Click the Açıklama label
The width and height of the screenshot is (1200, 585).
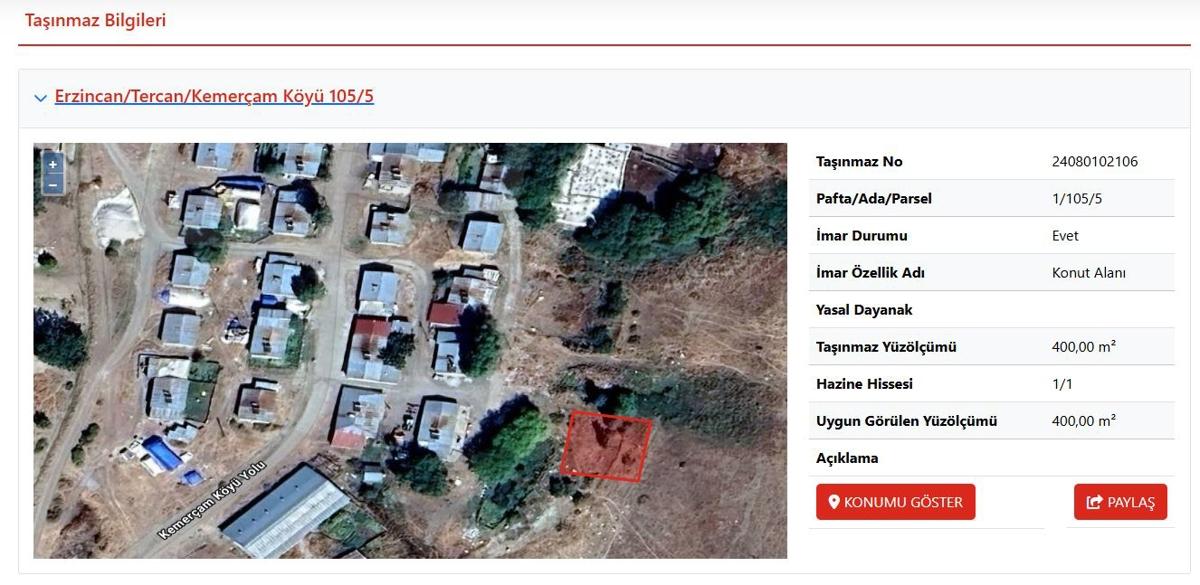coord(847,457)
